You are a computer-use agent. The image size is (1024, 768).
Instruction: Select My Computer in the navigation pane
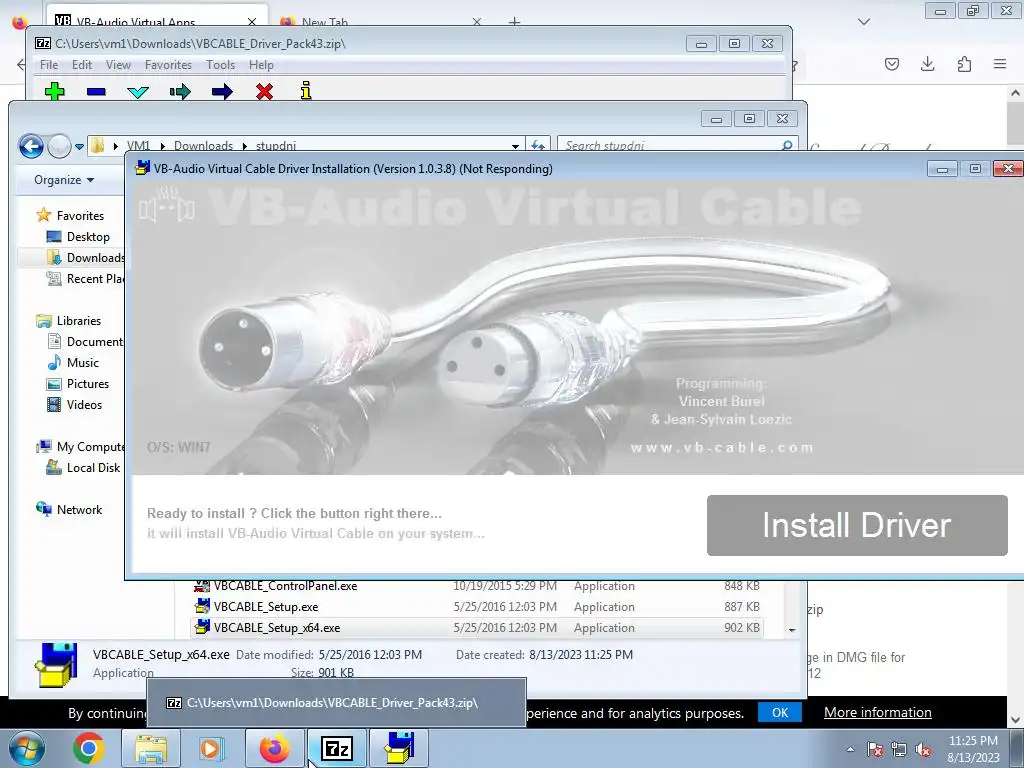pos(80,447)
